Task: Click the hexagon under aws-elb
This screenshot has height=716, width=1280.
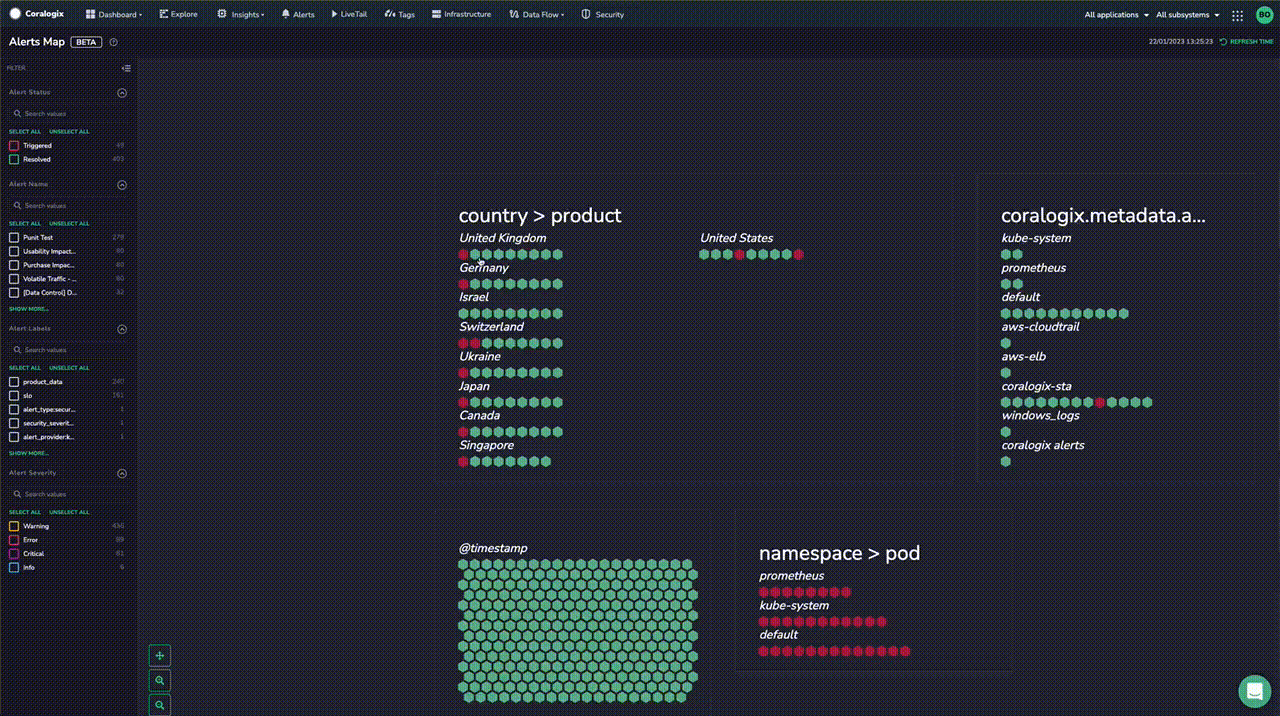Action: pos(1006,373)
